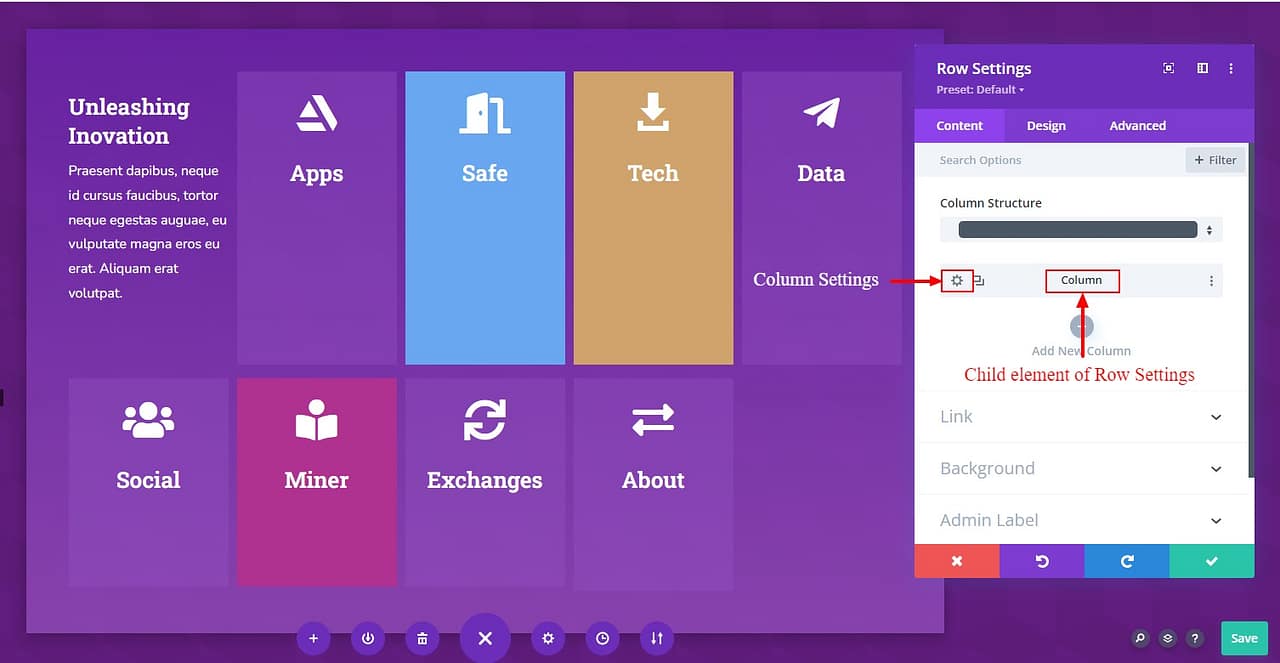1280x663 pixels.
Task: Duplicate the Column item
Action: (x=979, y=281)
